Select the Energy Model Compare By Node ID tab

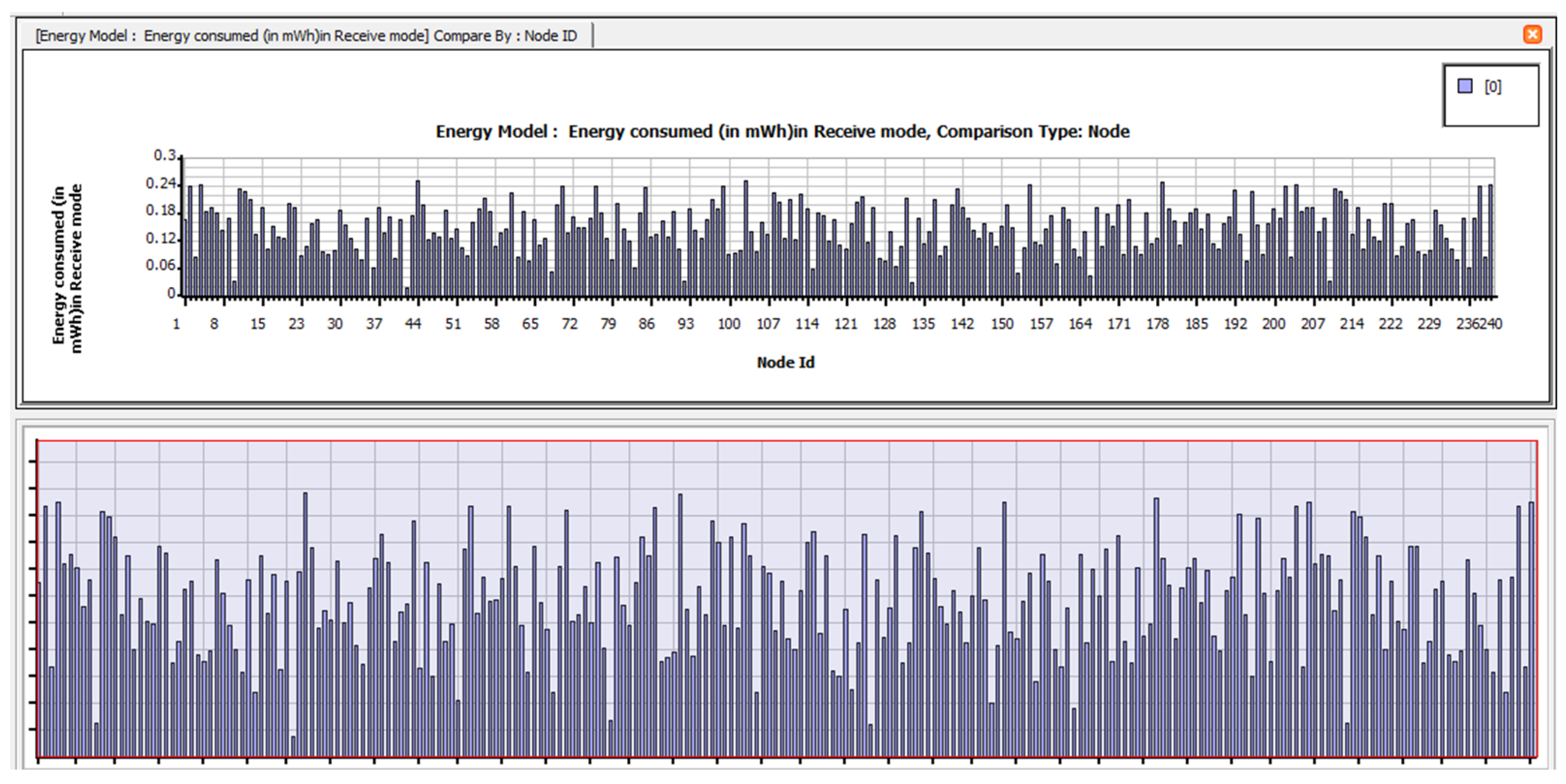click(306, 36)
